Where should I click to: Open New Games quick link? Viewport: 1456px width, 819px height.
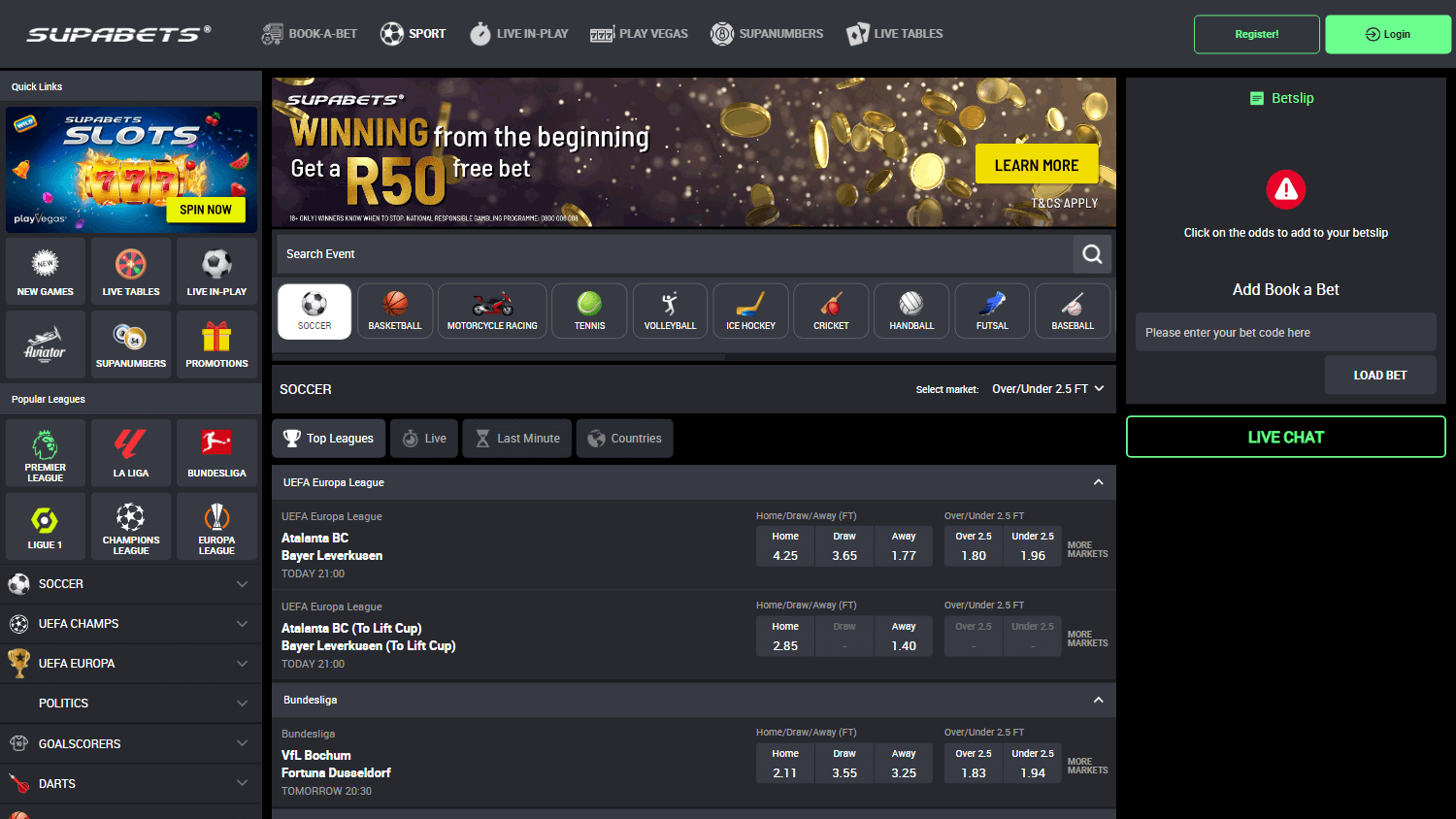click(x=46, y=271)
